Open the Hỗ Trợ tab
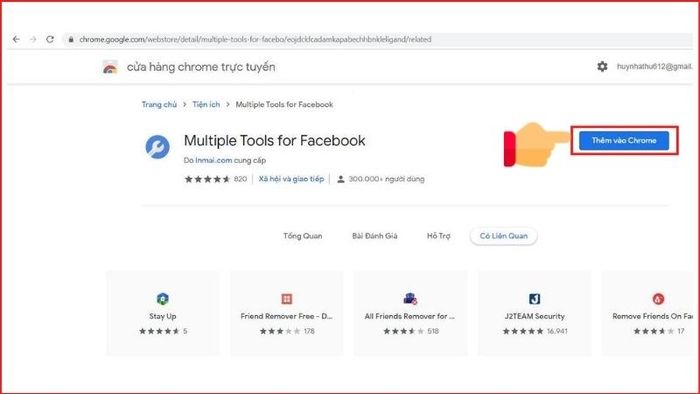700x394 pixels. 438,236
